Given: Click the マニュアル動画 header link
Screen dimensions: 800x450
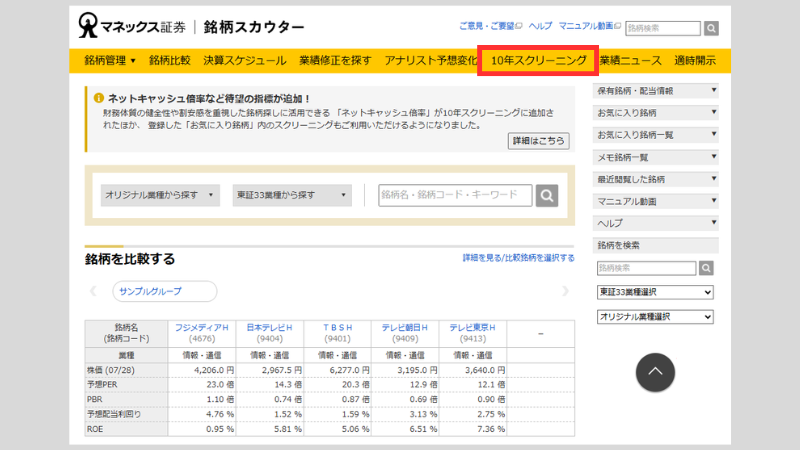Looking at the screenshot, I should pos(589,26).
